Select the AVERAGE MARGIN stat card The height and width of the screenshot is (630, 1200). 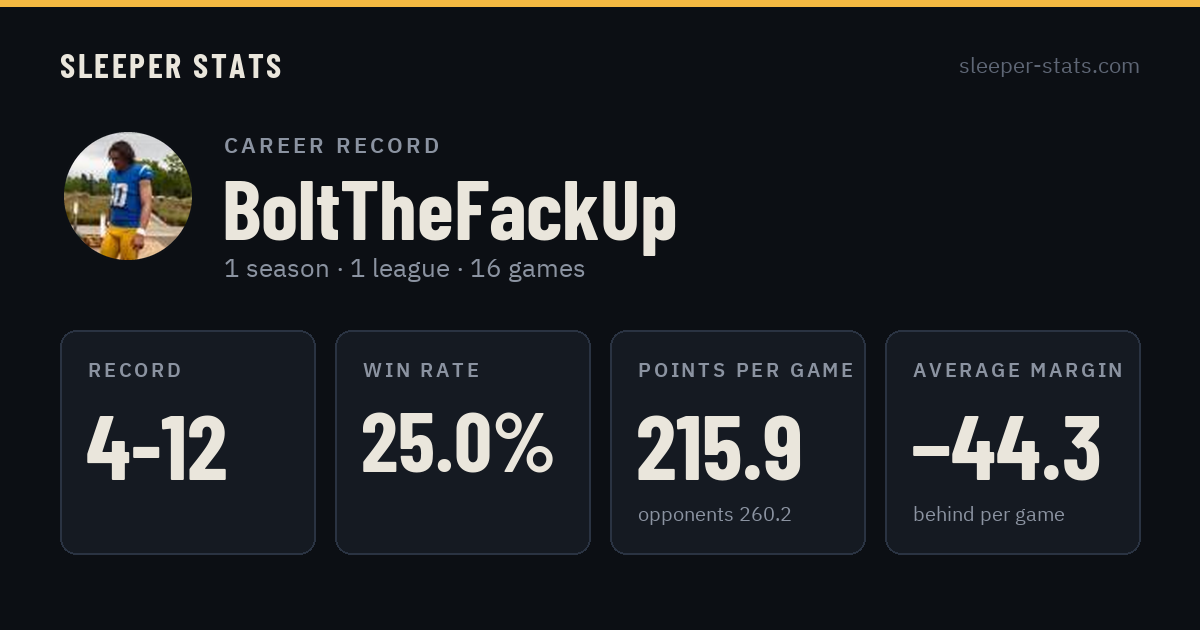click(x=1013, y=442)
